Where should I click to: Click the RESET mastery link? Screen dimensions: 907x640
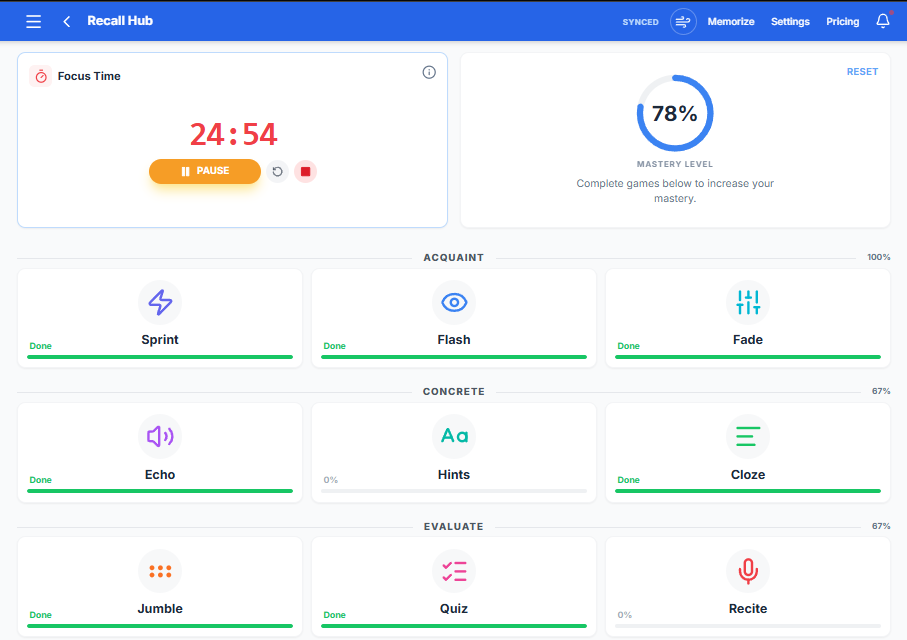862,71
